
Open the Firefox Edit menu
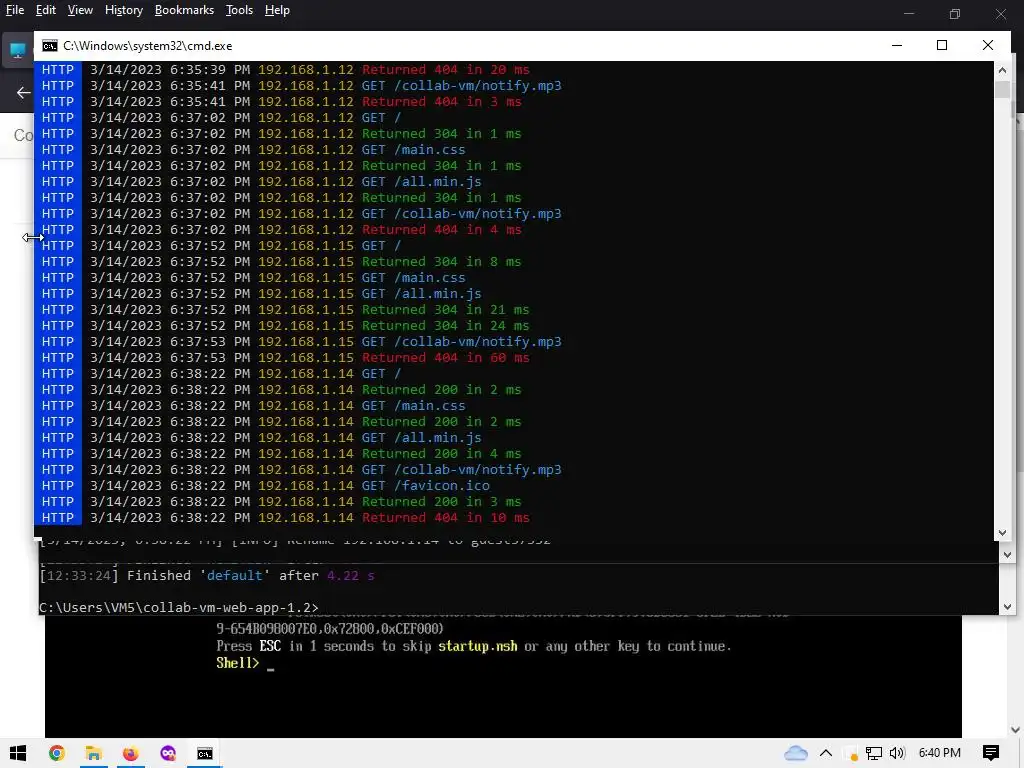click(x=46, y=10)
